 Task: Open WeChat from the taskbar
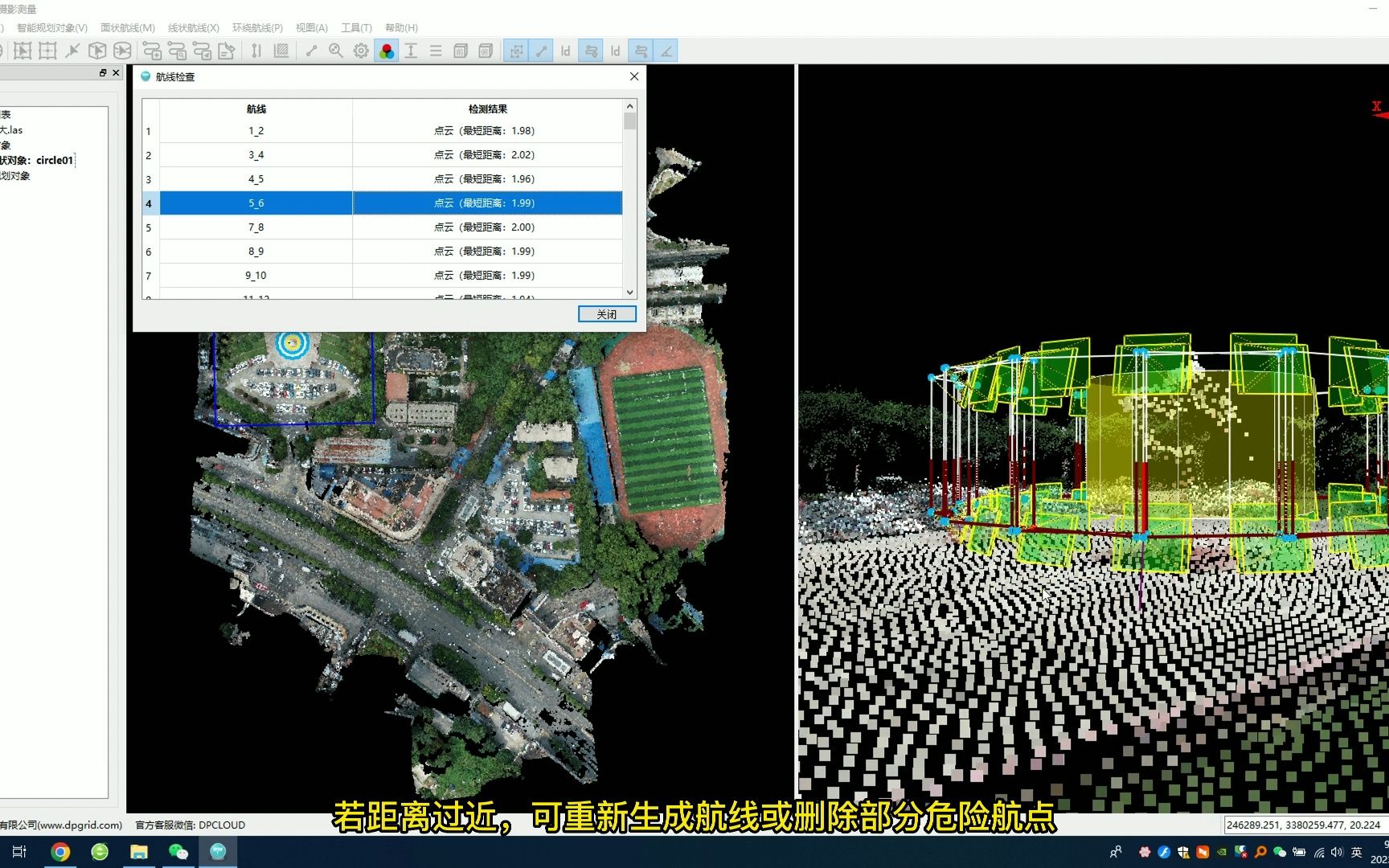[178, 852]
